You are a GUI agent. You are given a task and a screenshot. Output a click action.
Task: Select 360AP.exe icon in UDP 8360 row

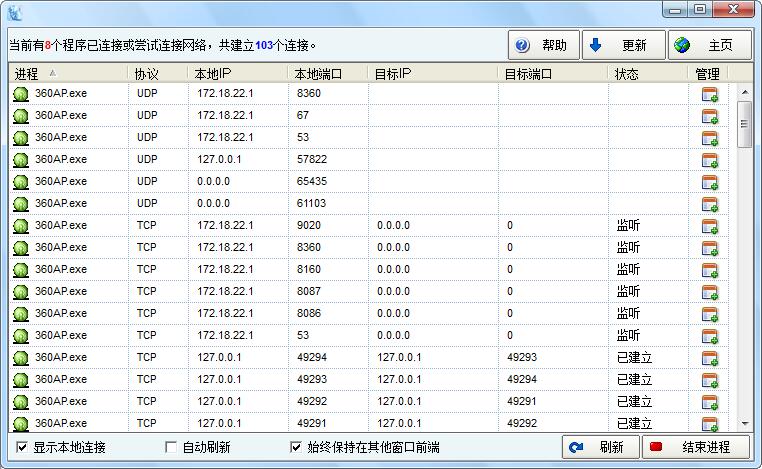[x=21, y=94]
